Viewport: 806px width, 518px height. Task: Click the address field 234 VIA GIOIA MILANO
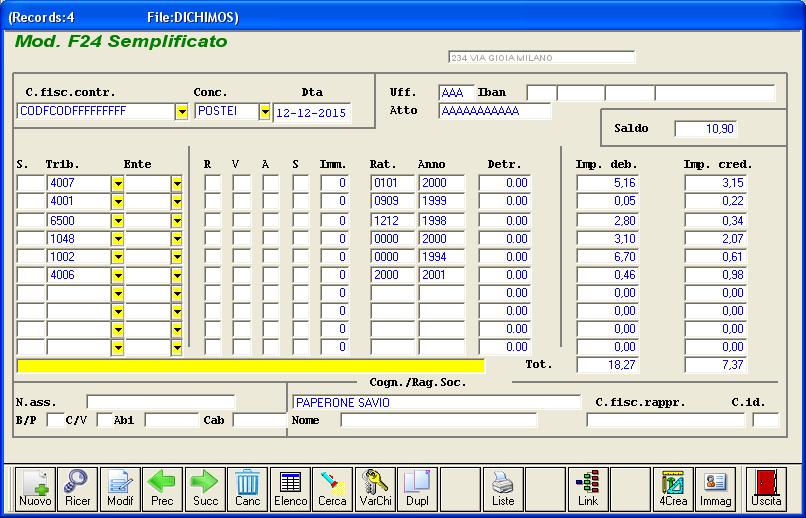click(542, 58)
